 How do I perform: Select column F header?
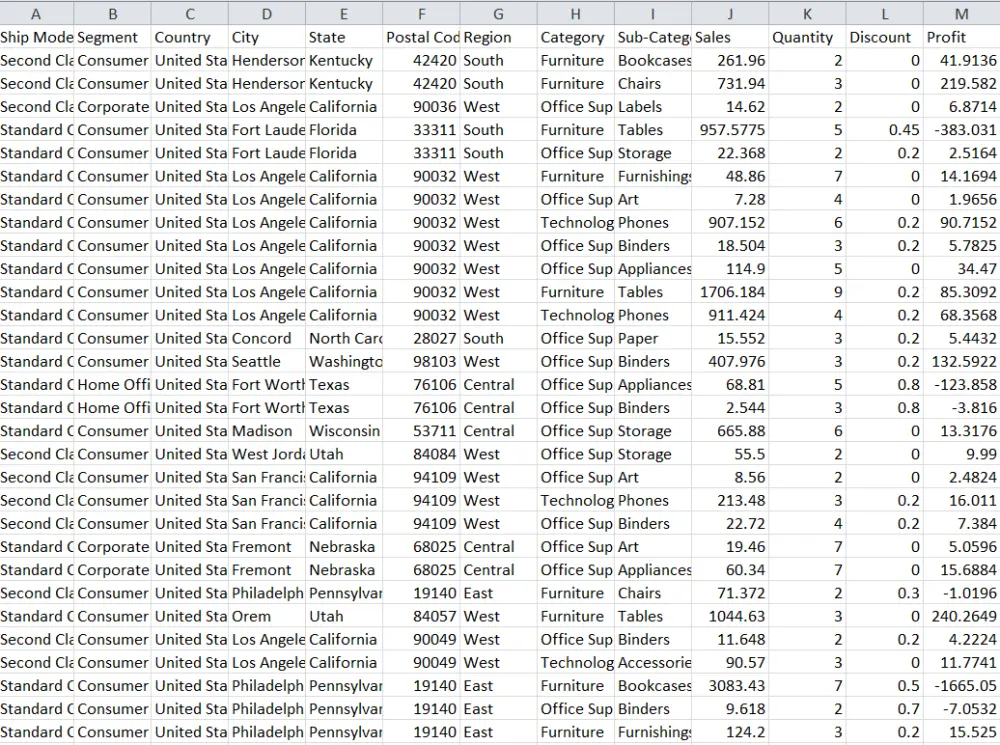point(422,13)
